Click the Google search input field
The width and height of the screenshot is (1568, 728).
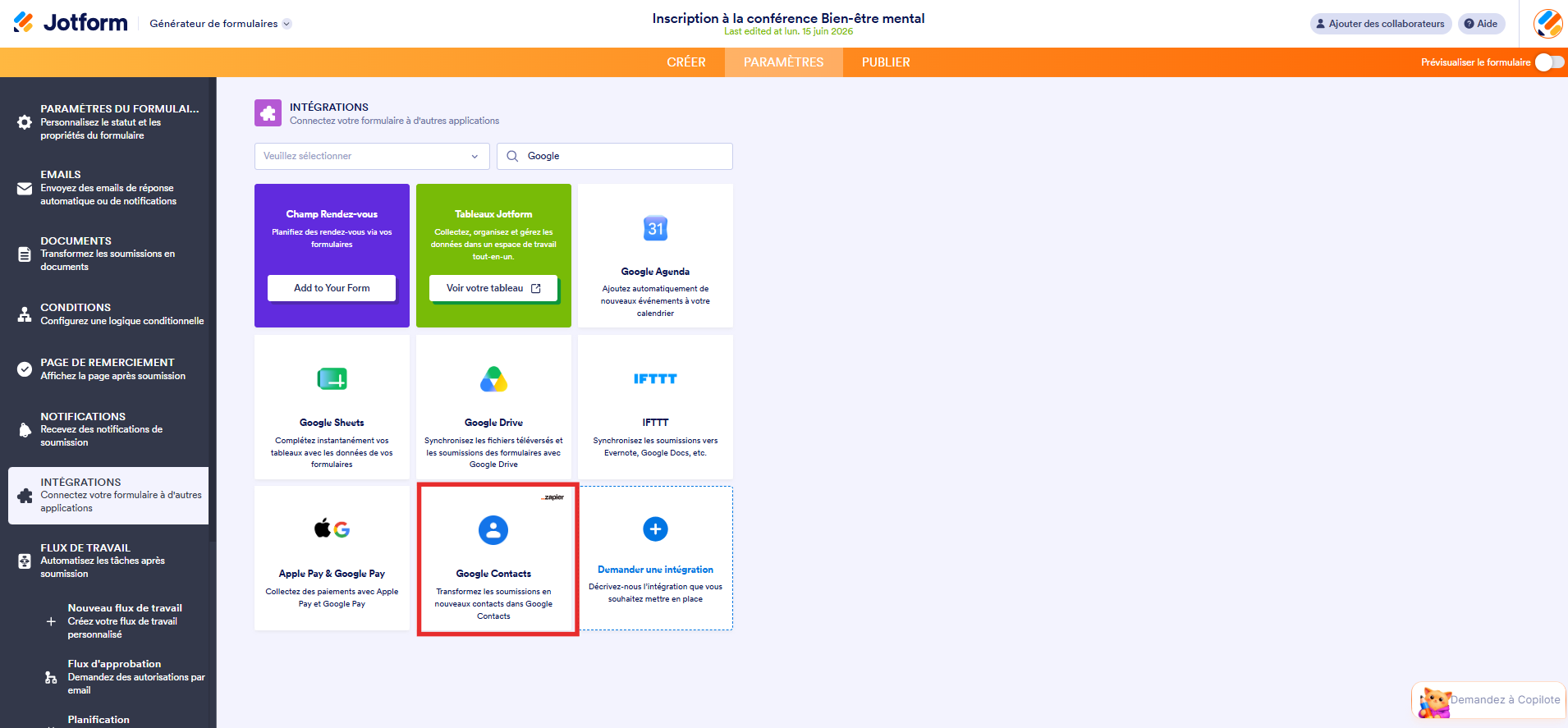pyautogui.click(x=615, y=156)
